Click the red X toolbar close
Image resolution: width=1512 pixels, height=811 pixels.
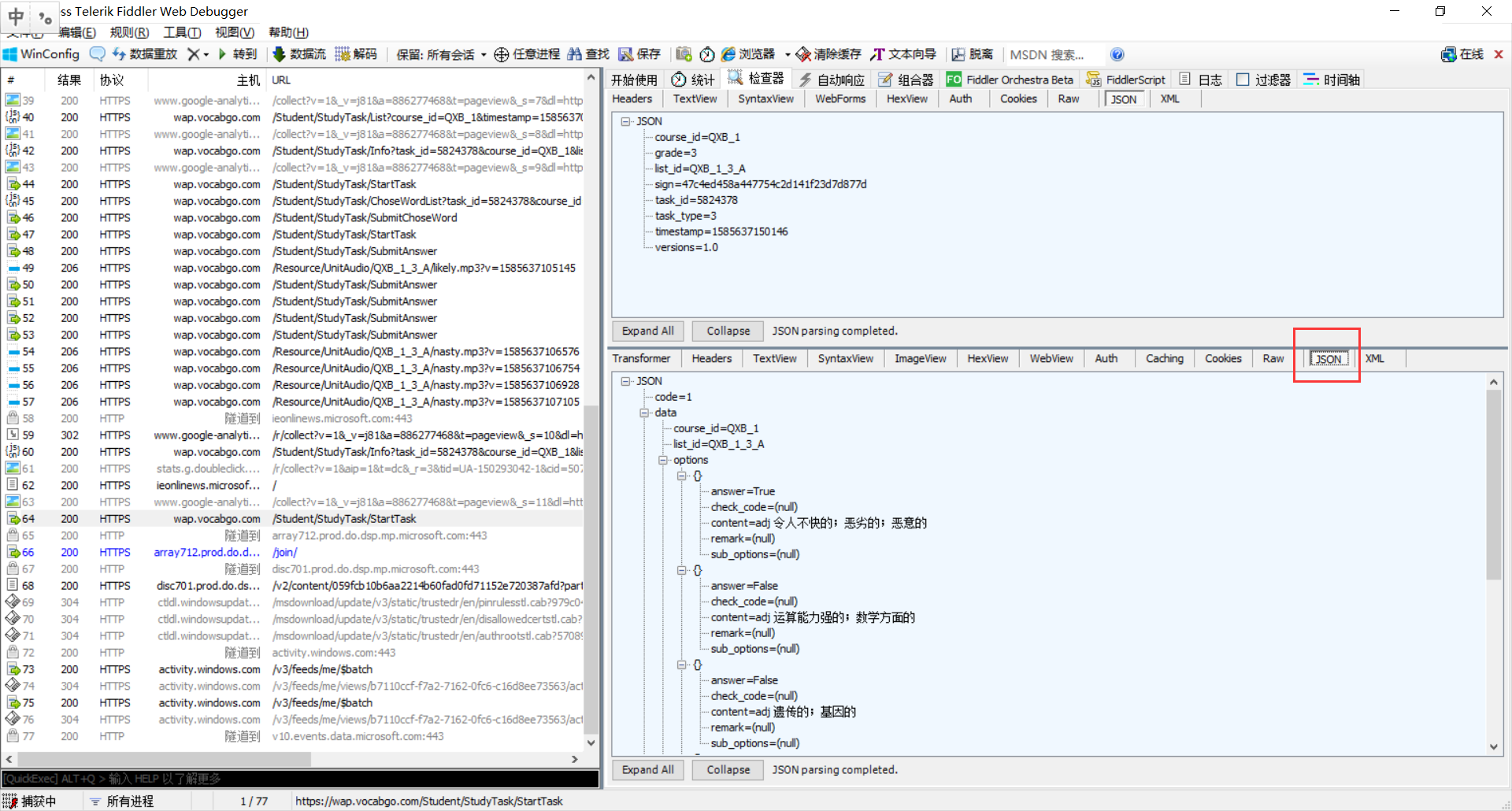[1499, 54]
